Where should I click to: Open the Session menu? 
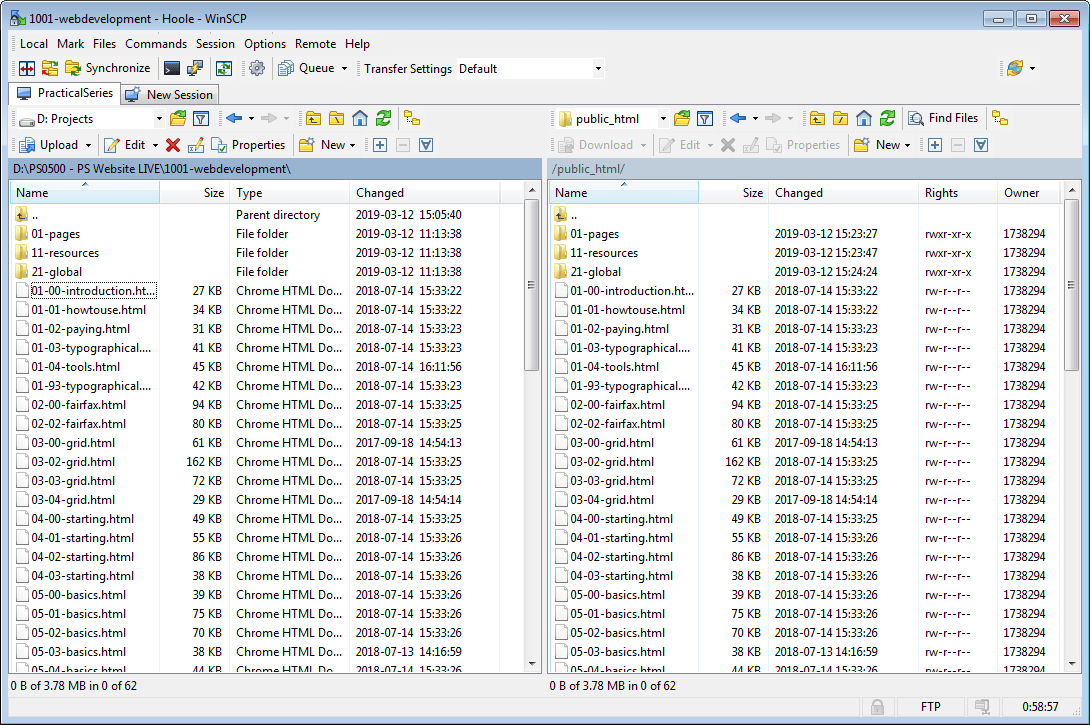pos(215,44)
